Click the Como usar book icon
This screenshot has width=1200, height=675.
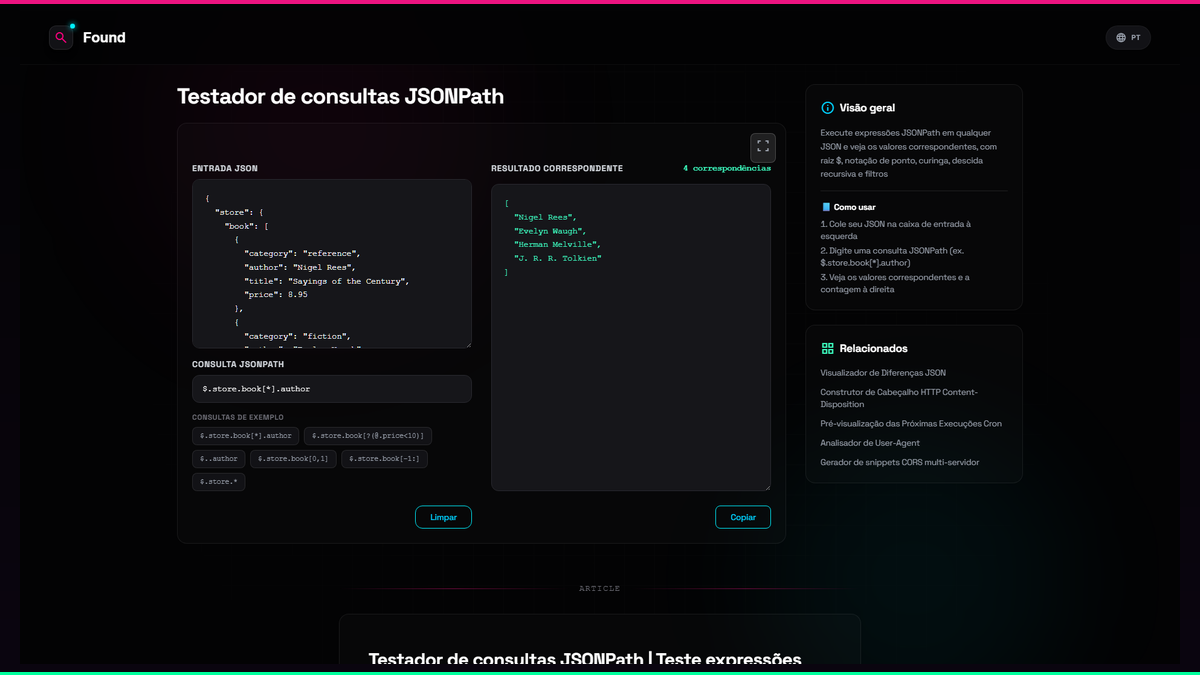coord(826,207)
